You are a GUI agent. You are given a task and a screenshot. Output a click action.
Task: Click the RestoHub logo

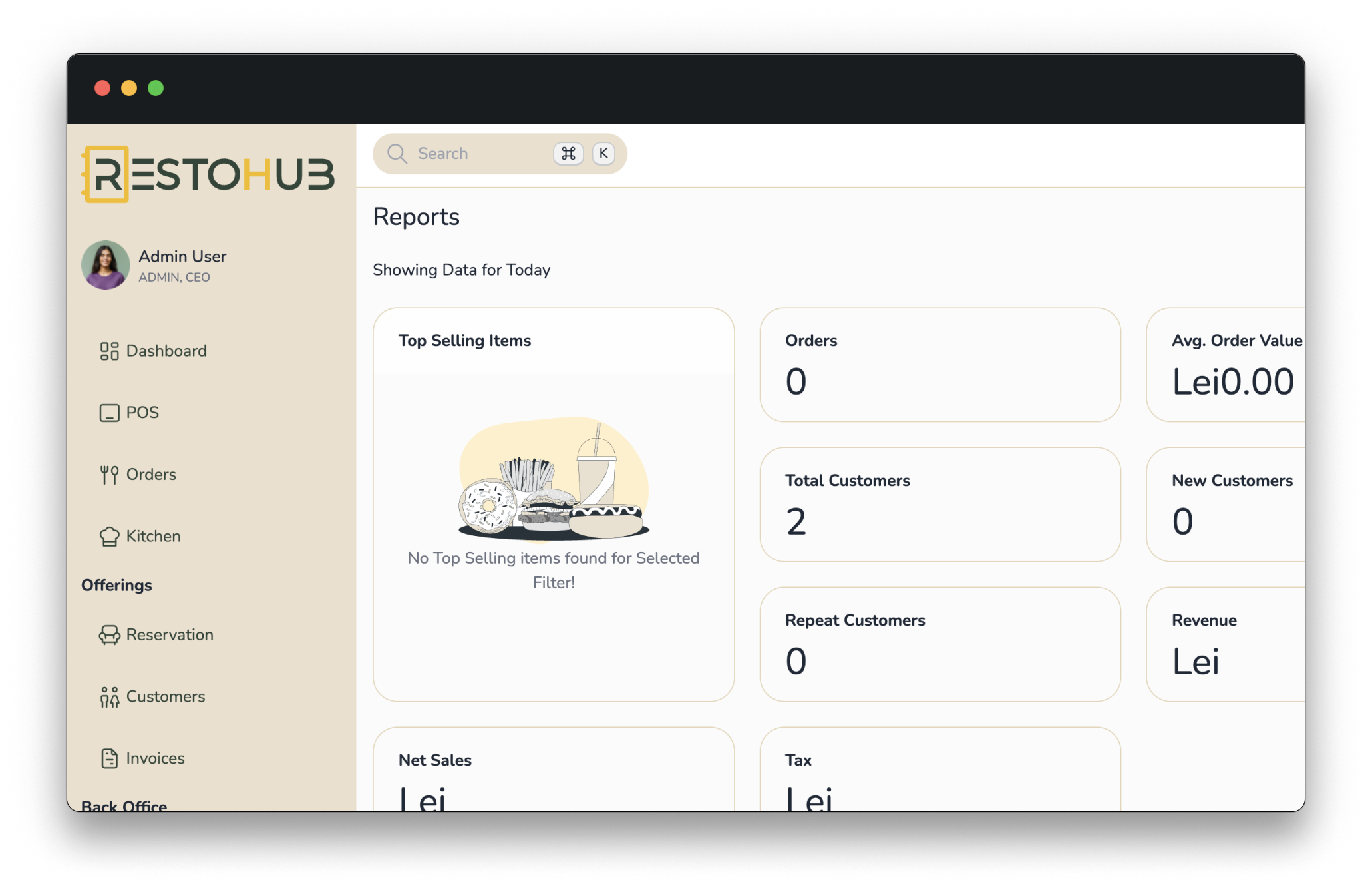208,174
